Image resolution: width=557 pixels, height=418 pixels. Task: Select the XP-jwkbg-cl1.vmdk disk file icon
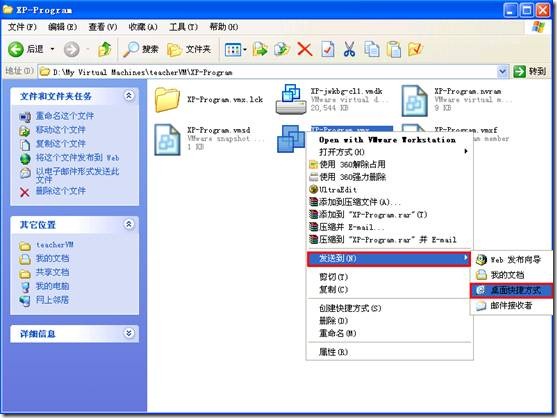(291, 99)
